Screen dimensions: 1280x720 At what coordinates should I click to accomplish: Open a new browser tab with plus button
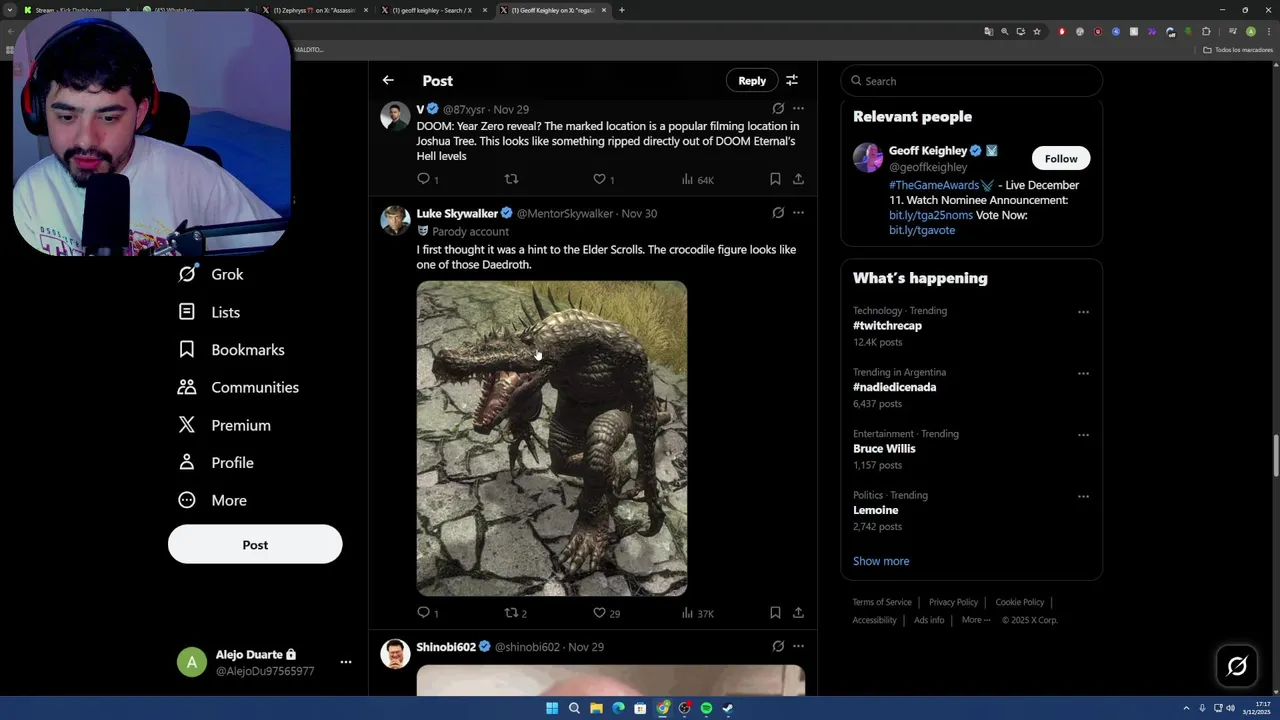point(621,10)
